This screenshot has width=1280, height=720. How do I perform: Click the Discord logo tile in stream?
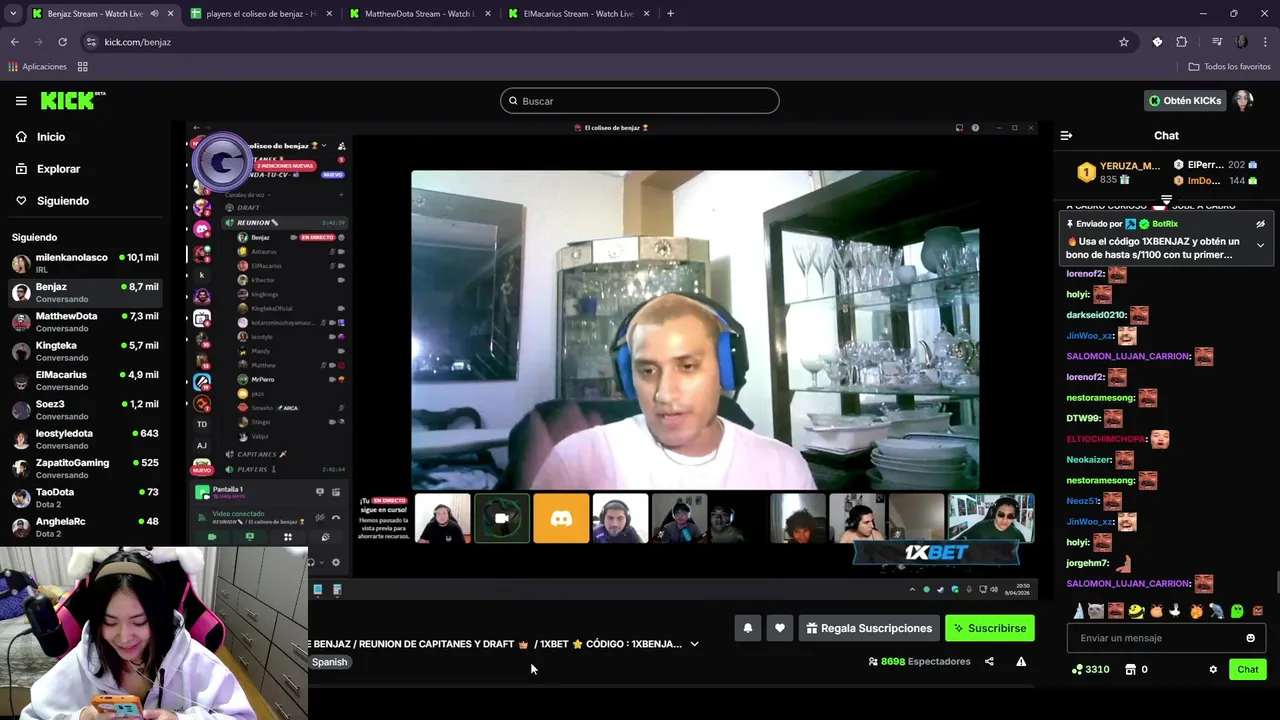[x=561, y=519]
